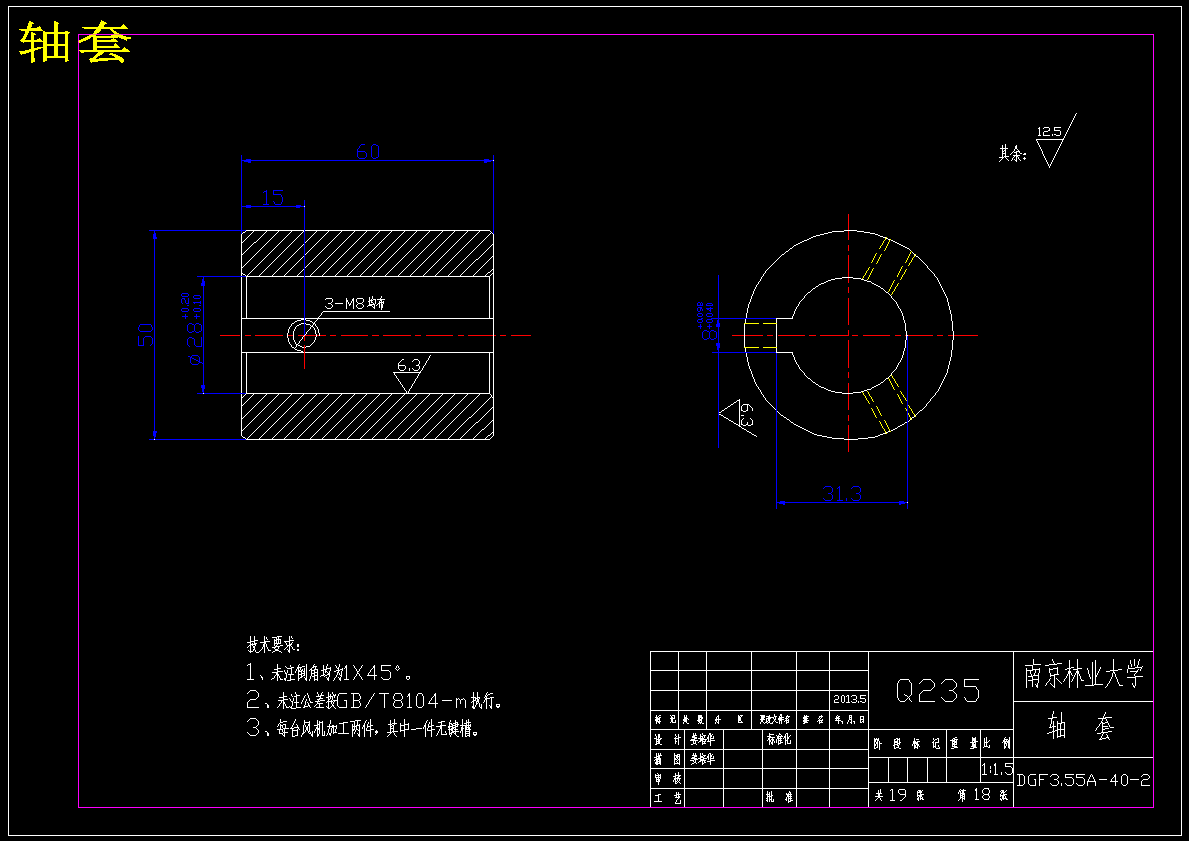Select the 60 length dimension text
Screen dimensions: 1189x841
[x=368, y=152]
